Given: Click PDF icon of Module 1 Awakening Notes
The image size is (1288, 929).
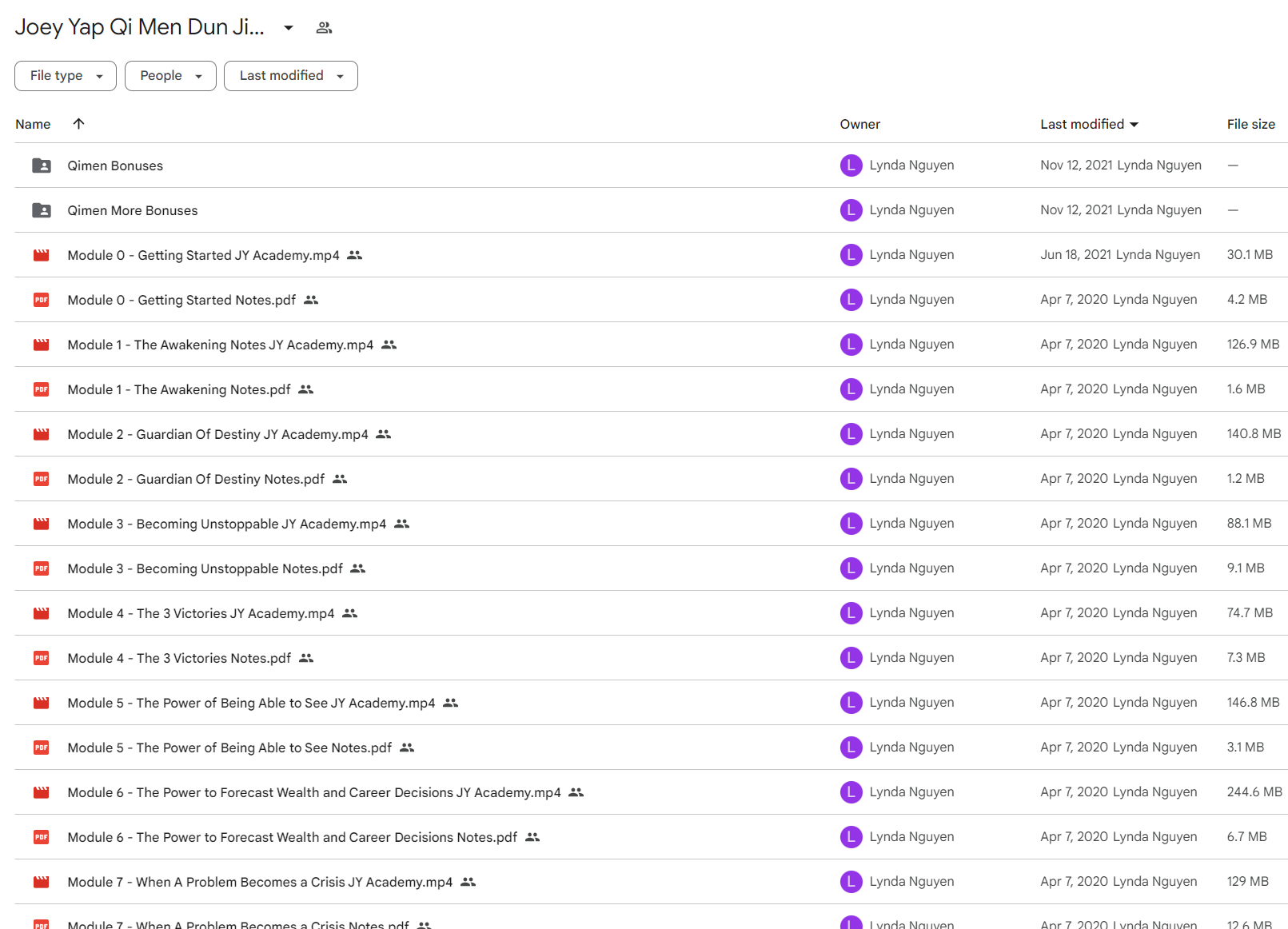Looking at the screenshot, I should (x=42, y=389).
